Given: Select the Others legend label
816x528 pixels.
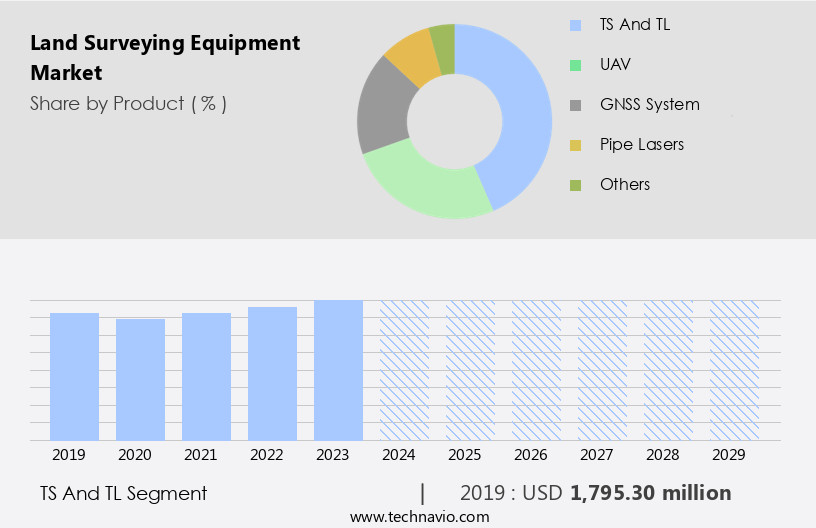Looking at the screenshot, I should [x=624, y=184].
